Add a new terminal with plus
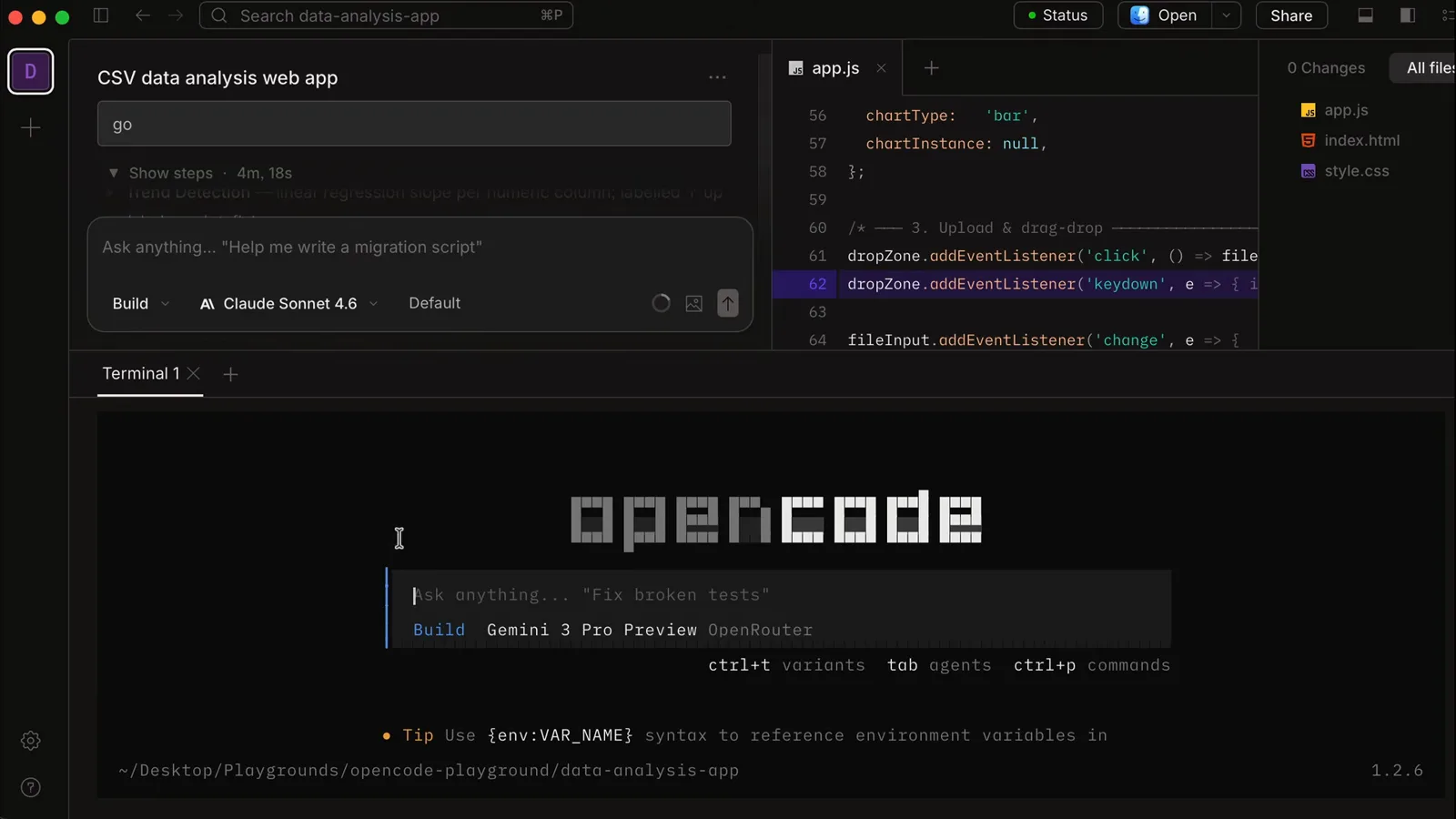The height and width of the screenshot is (819, 1456). 230,374
